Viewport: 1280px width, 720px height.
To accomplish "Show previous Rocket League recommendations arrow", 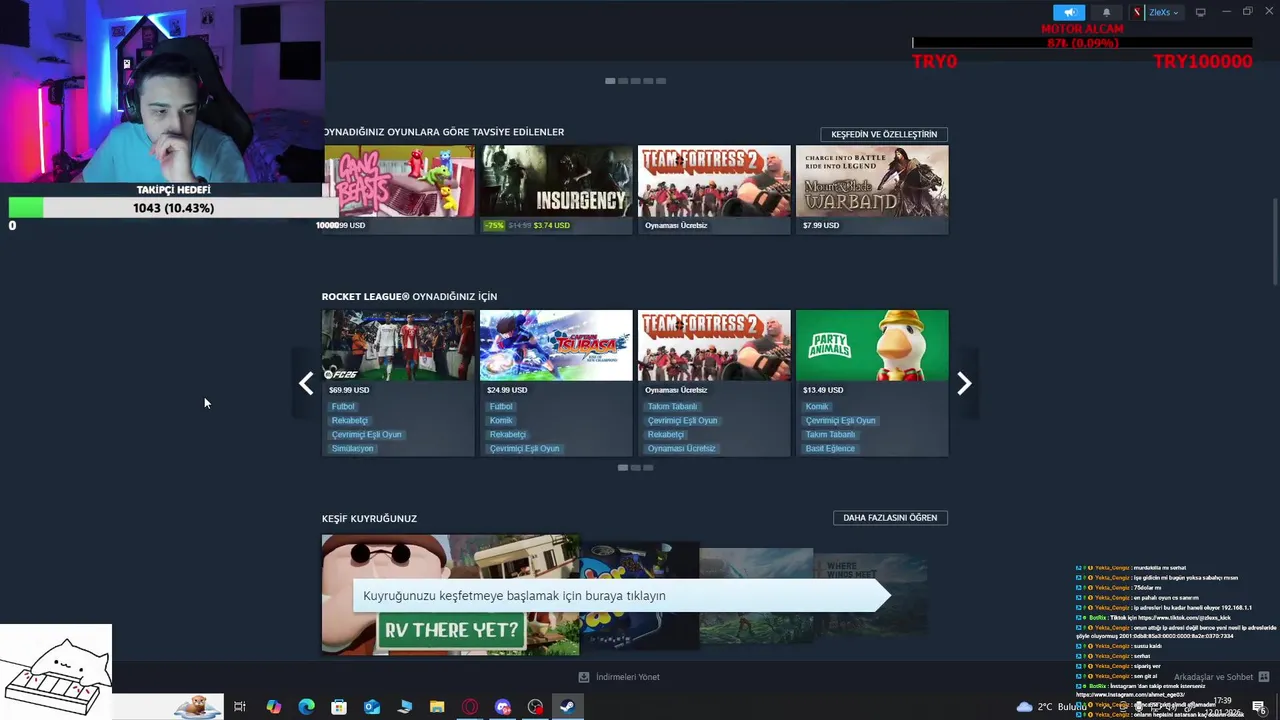I will (306, 383).
